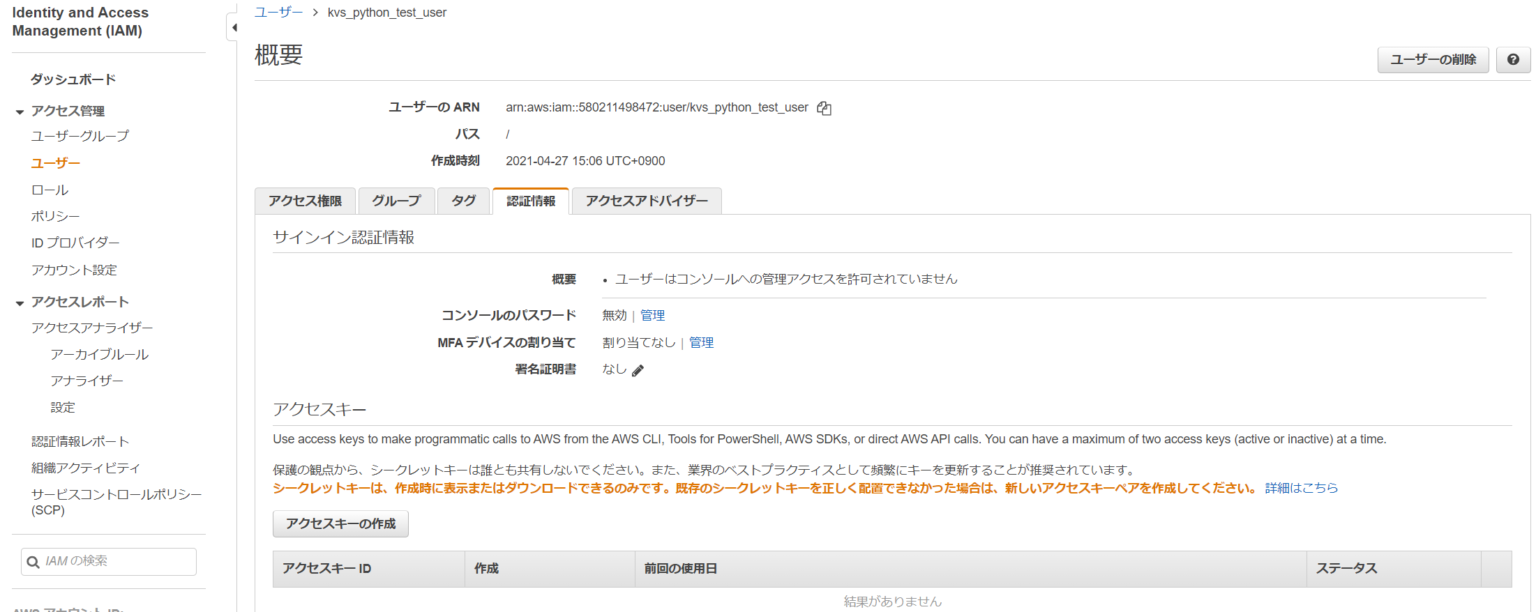1536x612 pixels.
Task: Open アーカイブルール in the sidebar
Action: 99,354
